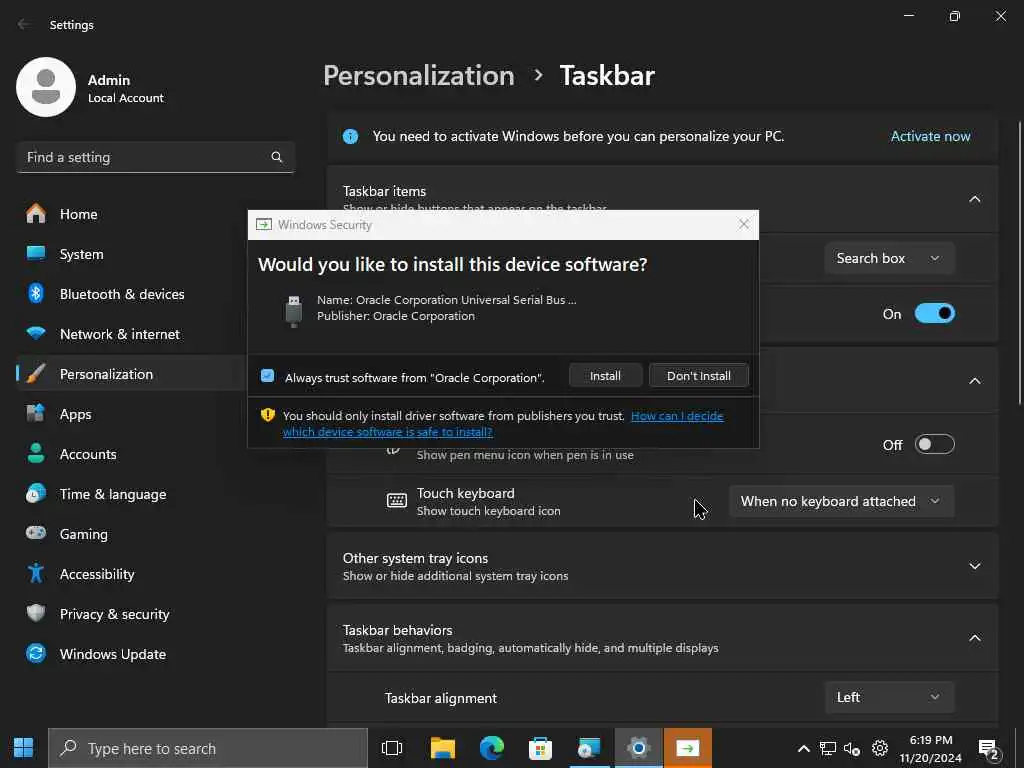Open Microsoft Edge from the taskbar
1024x768 pixels.
492,748
